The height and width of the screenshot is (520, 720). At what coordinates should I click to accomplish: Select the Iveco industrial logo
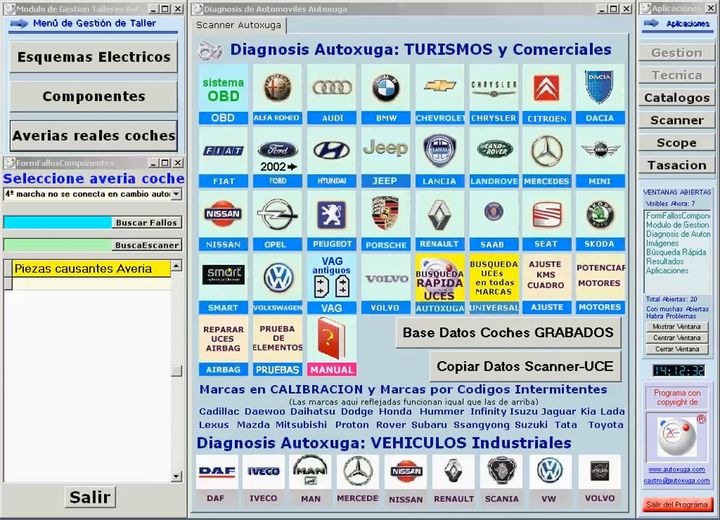point(264,472)
